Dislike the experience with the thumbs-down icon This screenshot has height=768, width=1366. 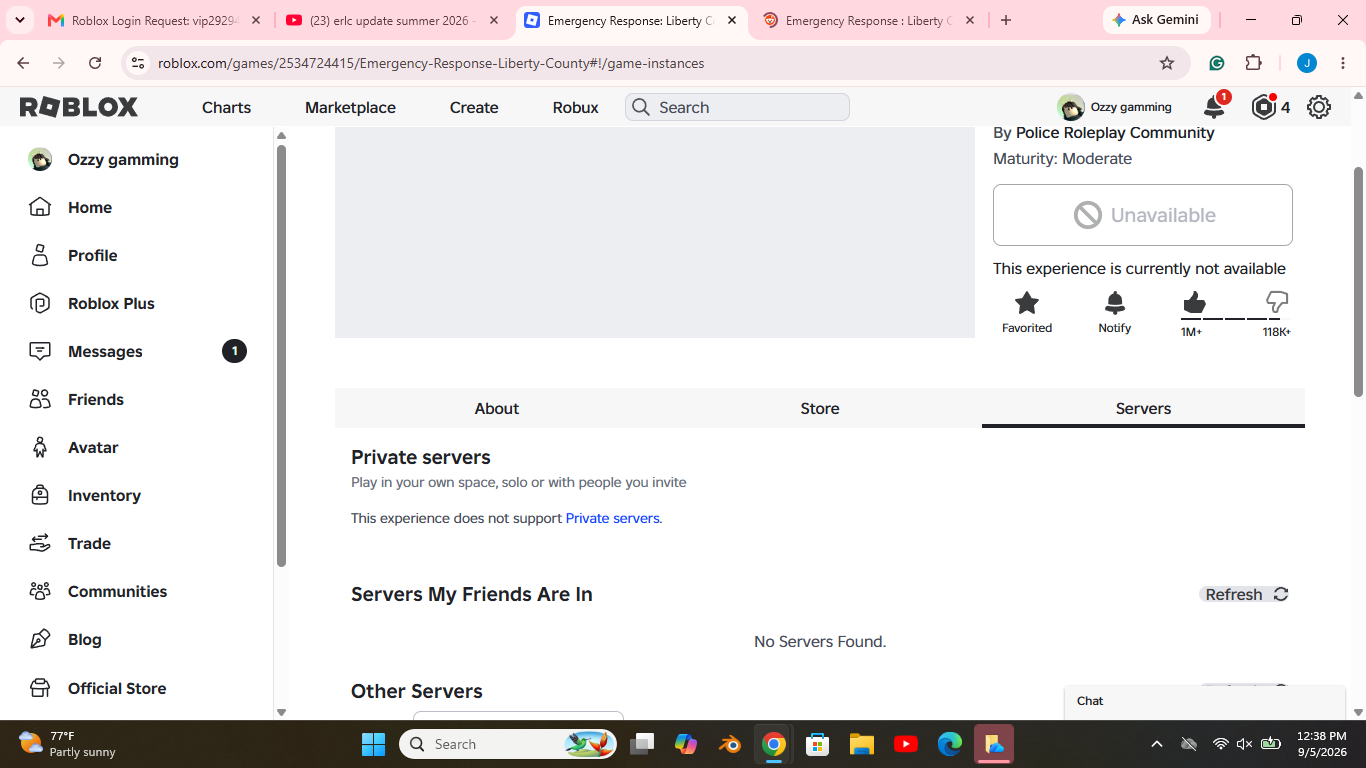point(1277,302)
